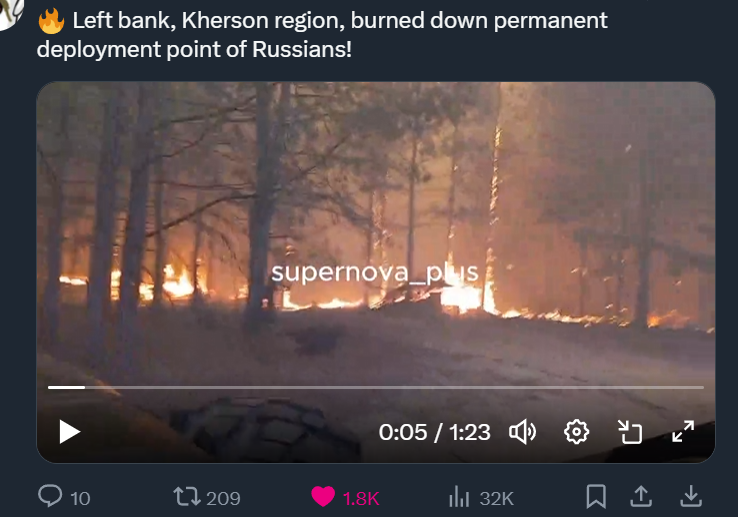The width and height of the screenshot is (738, 517).
Task: Click the 32K views count
Action: pyautogui.click(x=497, y=498)
